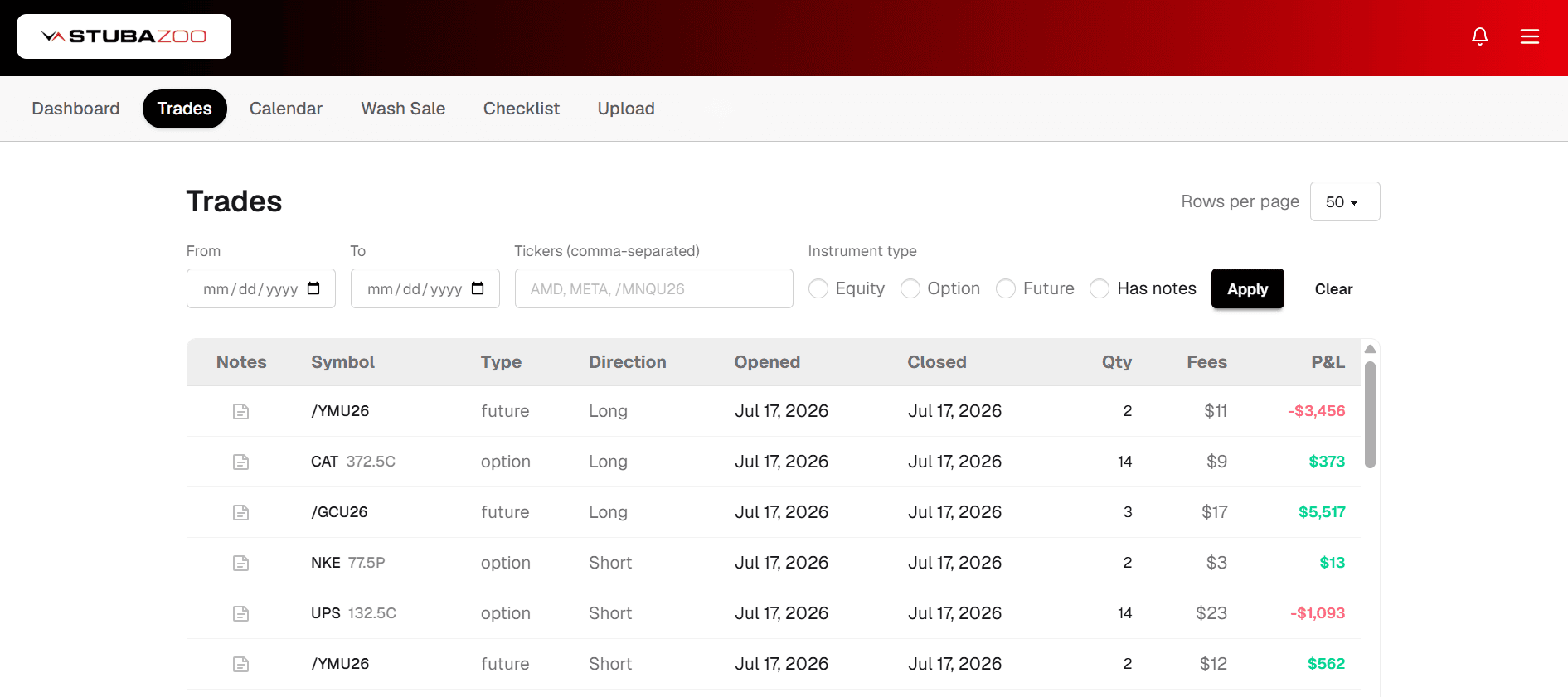Clear the trade filters
The width and height of the screenshot is (1568, 697).
point(1333,288)
